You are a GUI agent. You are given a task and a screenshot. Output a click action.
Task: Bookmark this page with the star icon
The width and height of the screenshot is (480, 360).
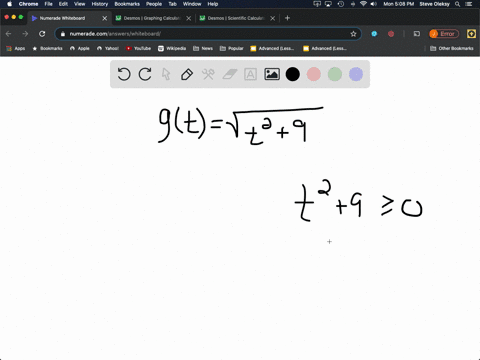pyautogui.click(x=353, y=34)
